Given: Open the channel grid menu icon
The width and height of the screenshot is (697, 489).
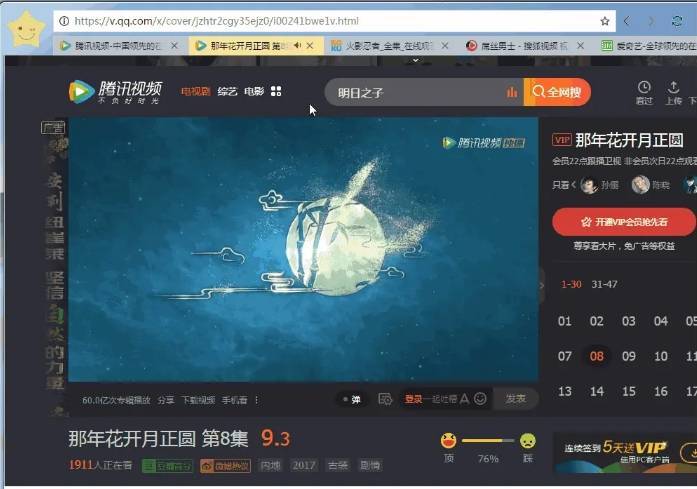Looking at the screenshot, I should pyautogui.click(x=276, y=91).
